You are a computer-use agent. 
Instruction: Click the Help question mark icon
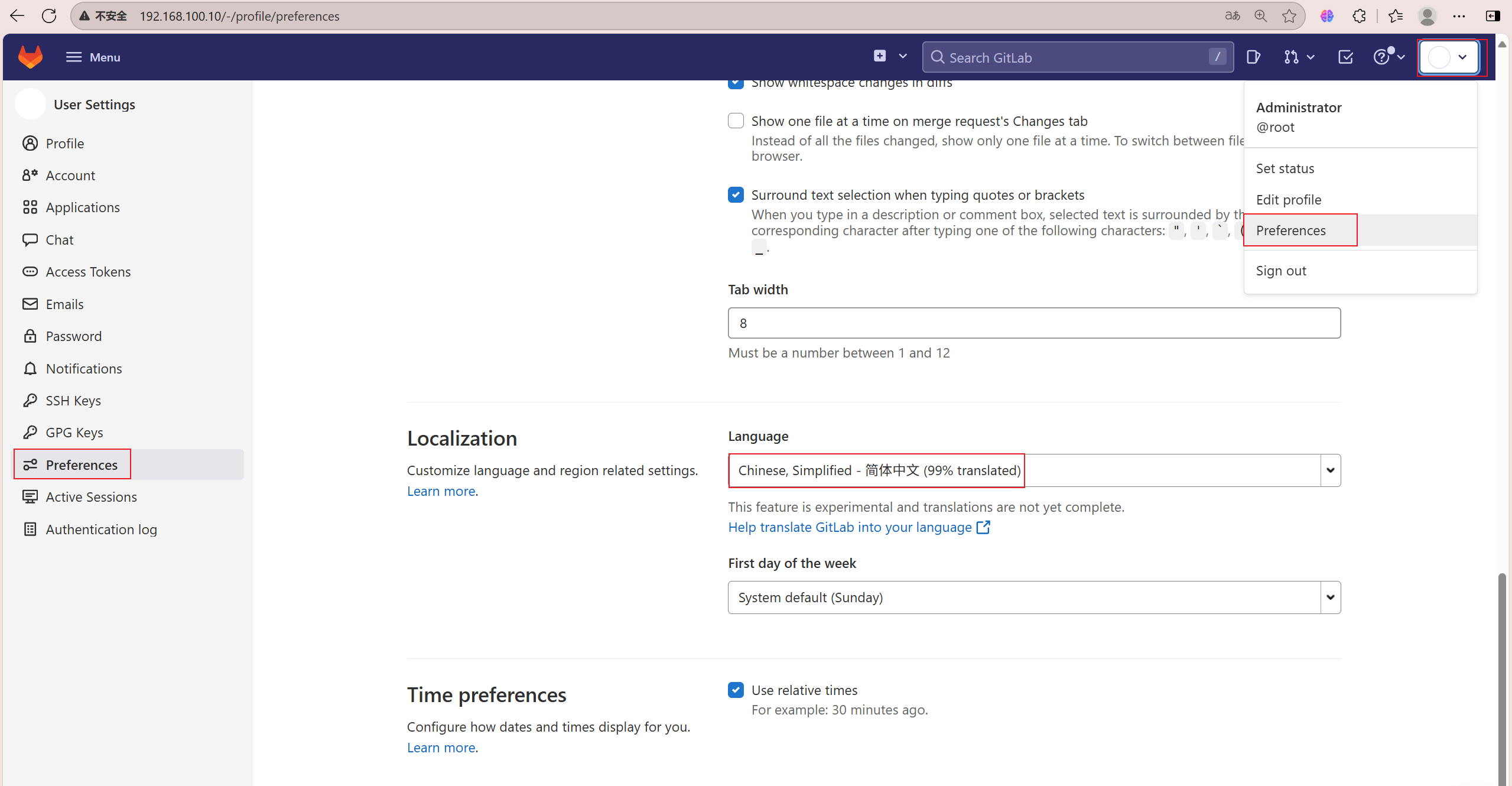point(1381,57)
